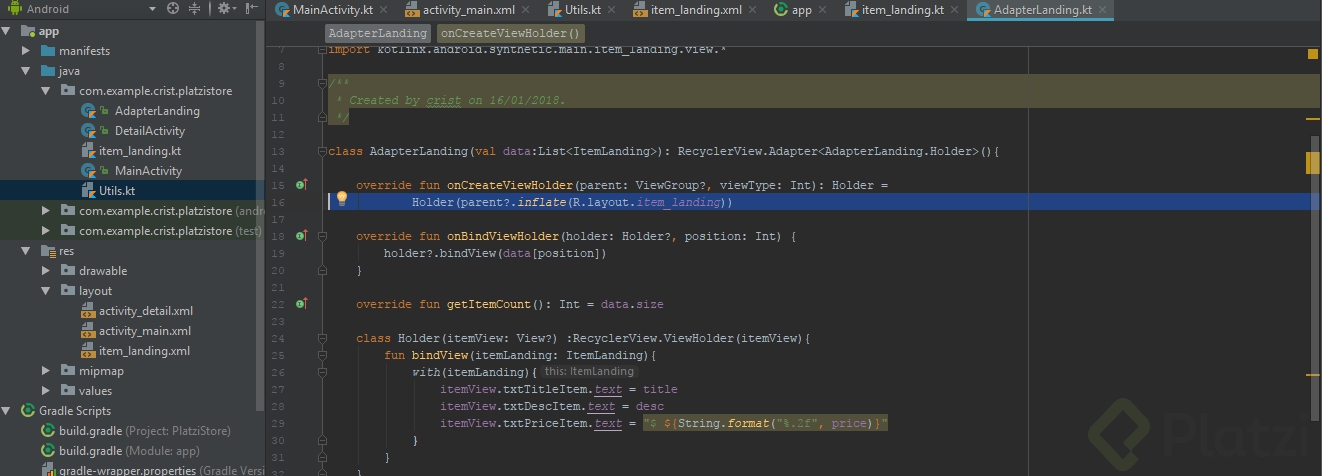Switch to the Utils.kt tab
Screen dimensions: 1322x476
[x=582, y=10]
